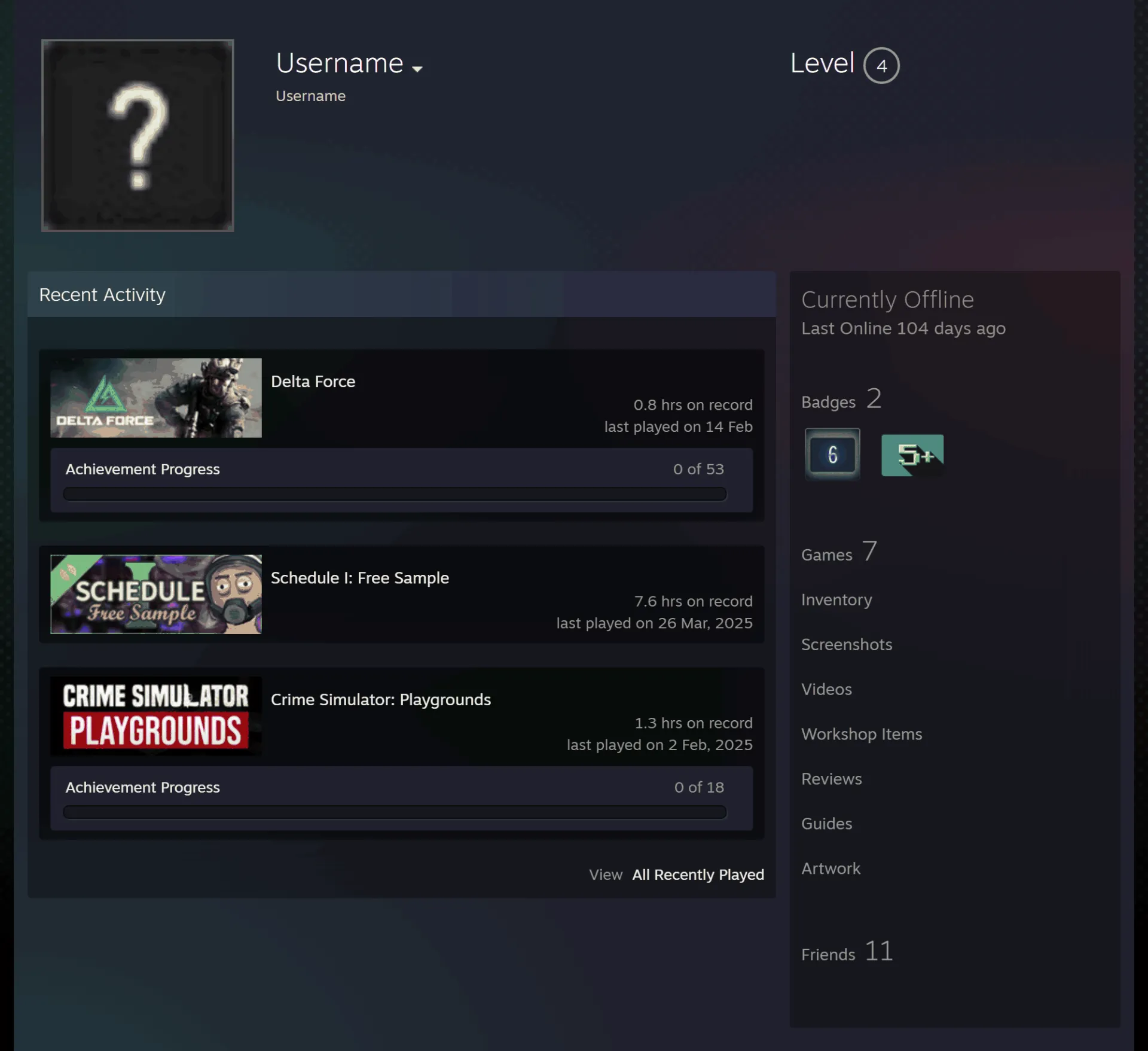Click Last Online 104 days ago text
The width and height of the screenshot is (1148, 1051).
(903, 328)
